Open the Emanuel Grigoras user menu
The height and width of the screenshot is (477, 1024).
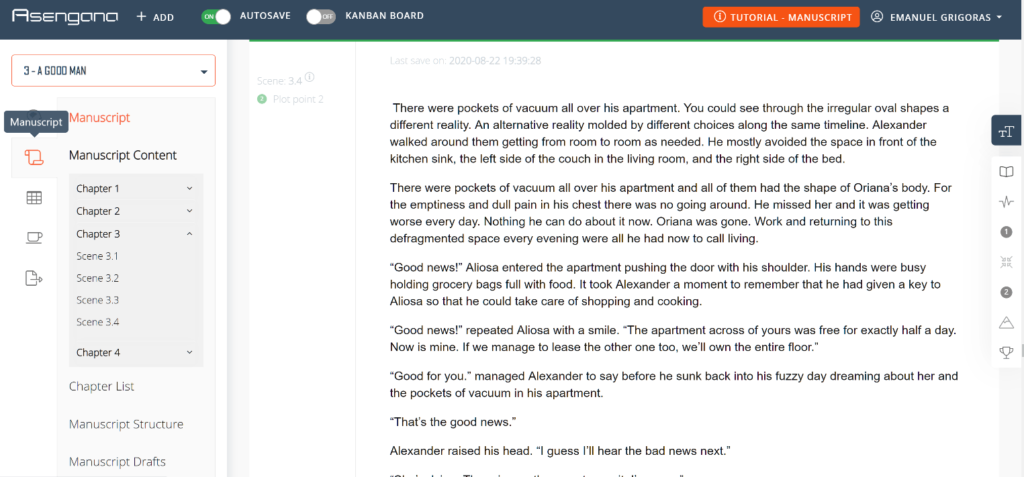coord(937,17)
